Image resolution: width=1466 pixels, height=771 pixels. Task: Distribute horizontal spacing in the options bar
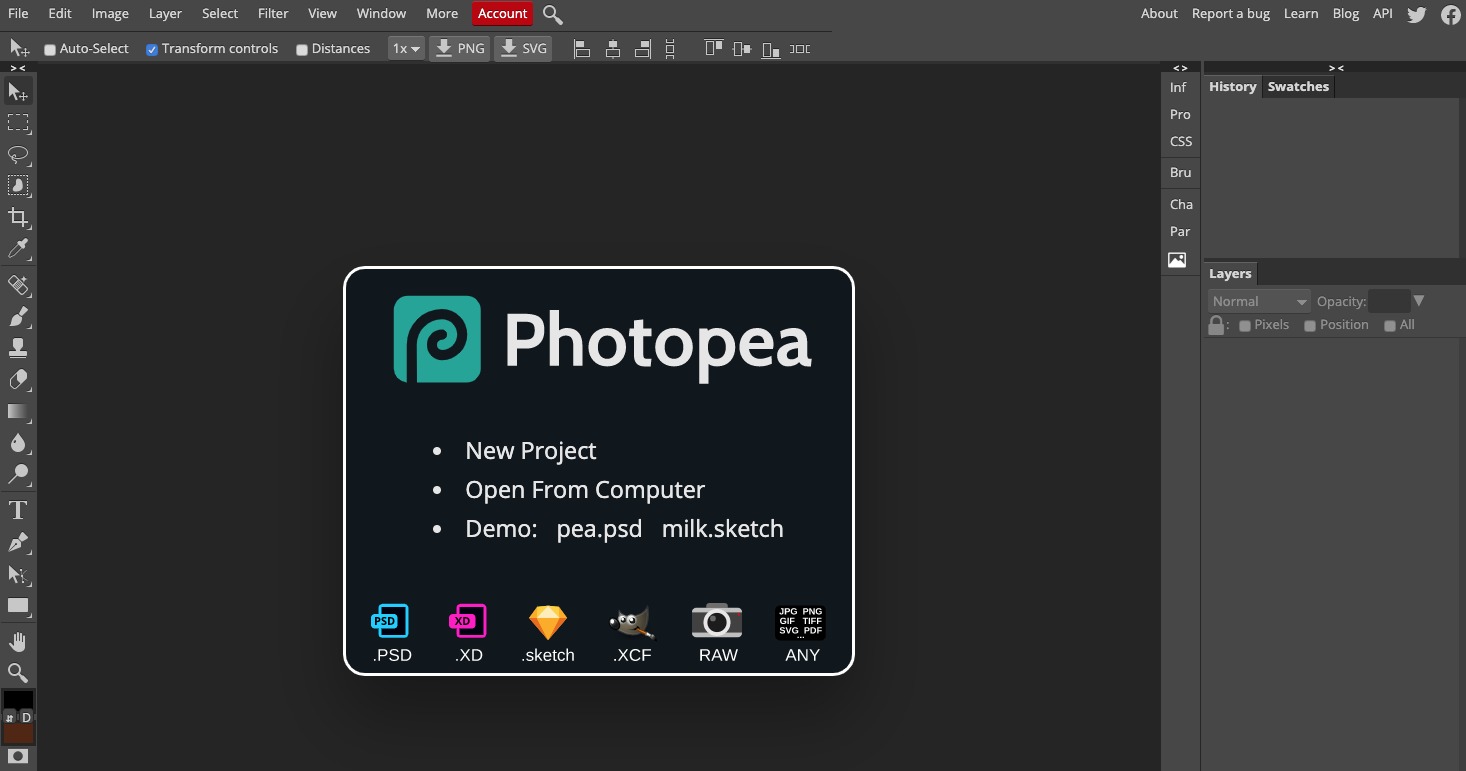coord(800,48)
